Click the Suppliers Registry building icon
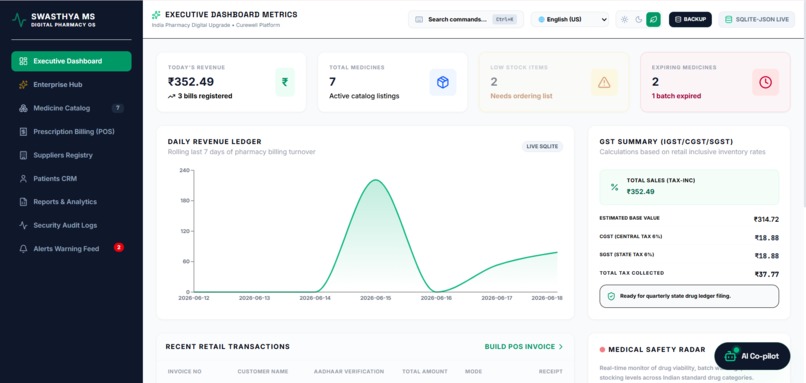 (x=23, y=155)
